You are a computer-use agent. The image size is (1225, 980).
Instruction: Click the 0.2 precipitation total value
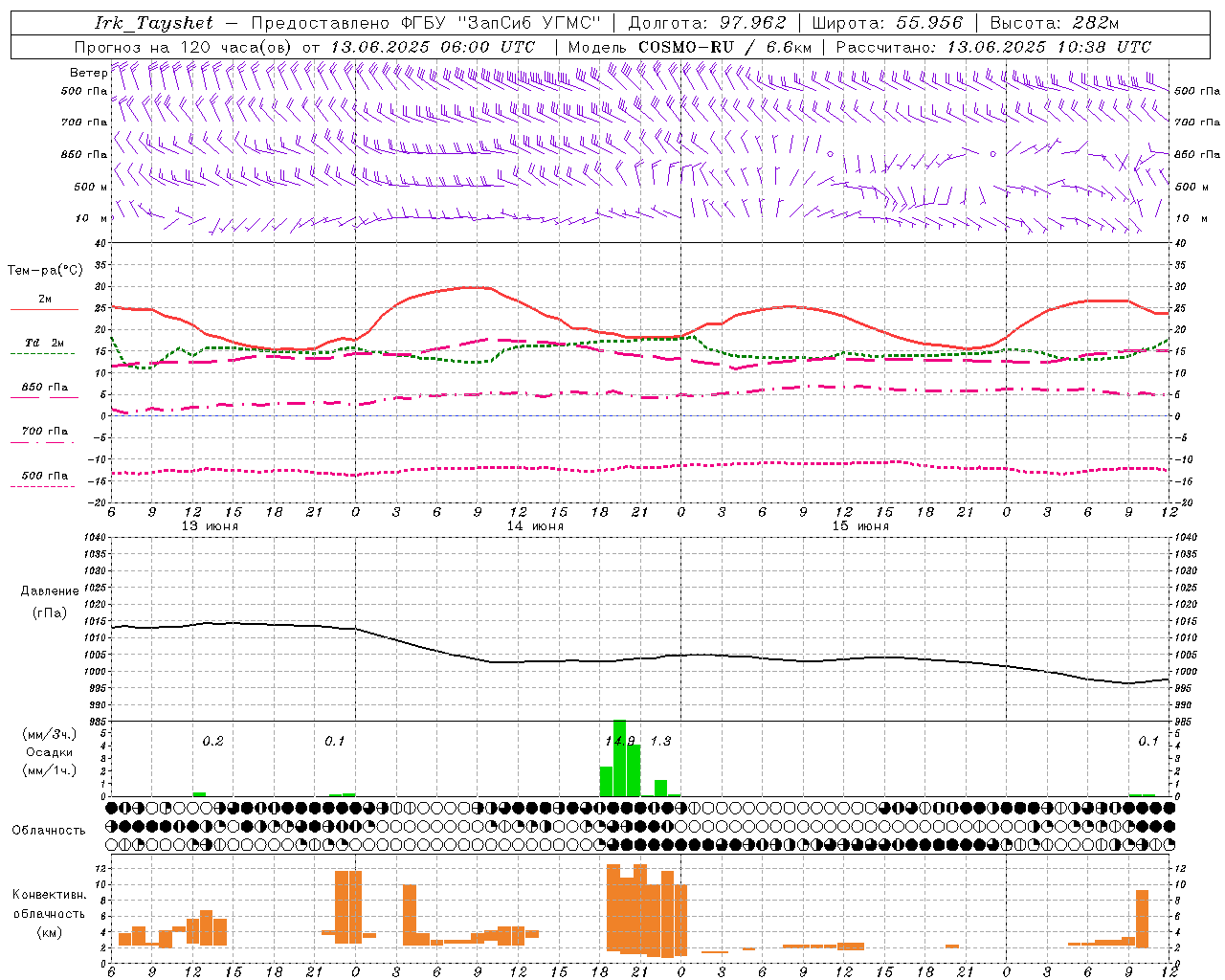pyautogui.click(x=212, y=741)
